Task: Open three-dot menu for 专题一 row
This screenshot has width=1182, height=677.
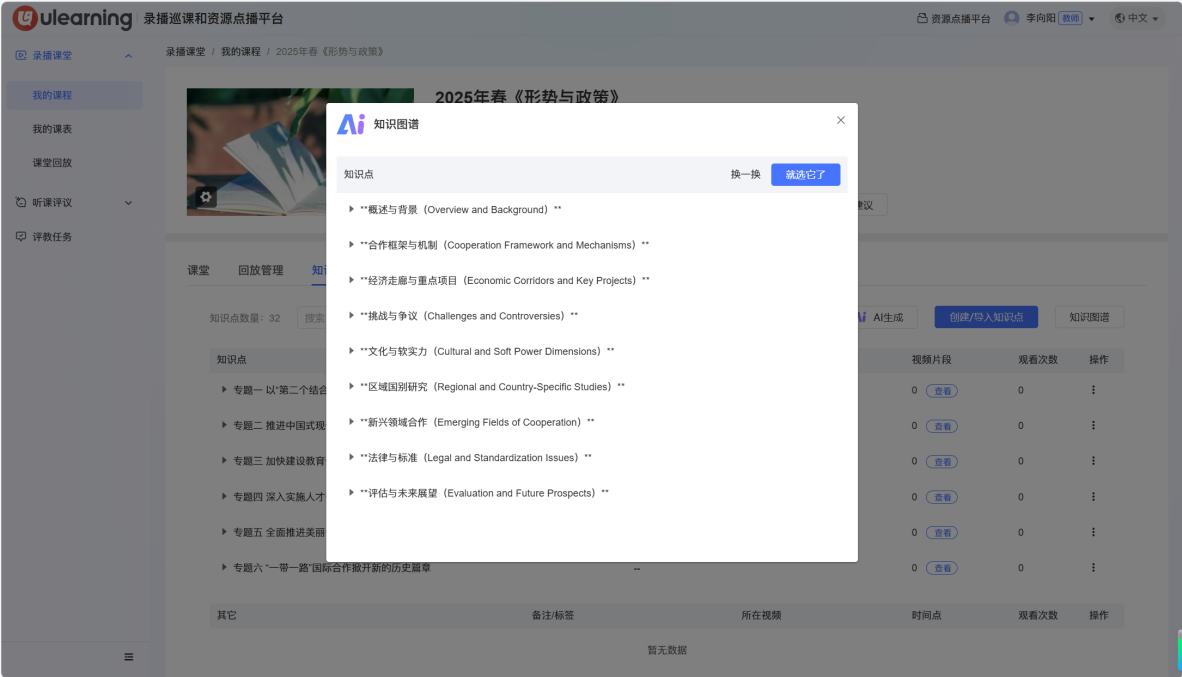Action: (1093, 390)
